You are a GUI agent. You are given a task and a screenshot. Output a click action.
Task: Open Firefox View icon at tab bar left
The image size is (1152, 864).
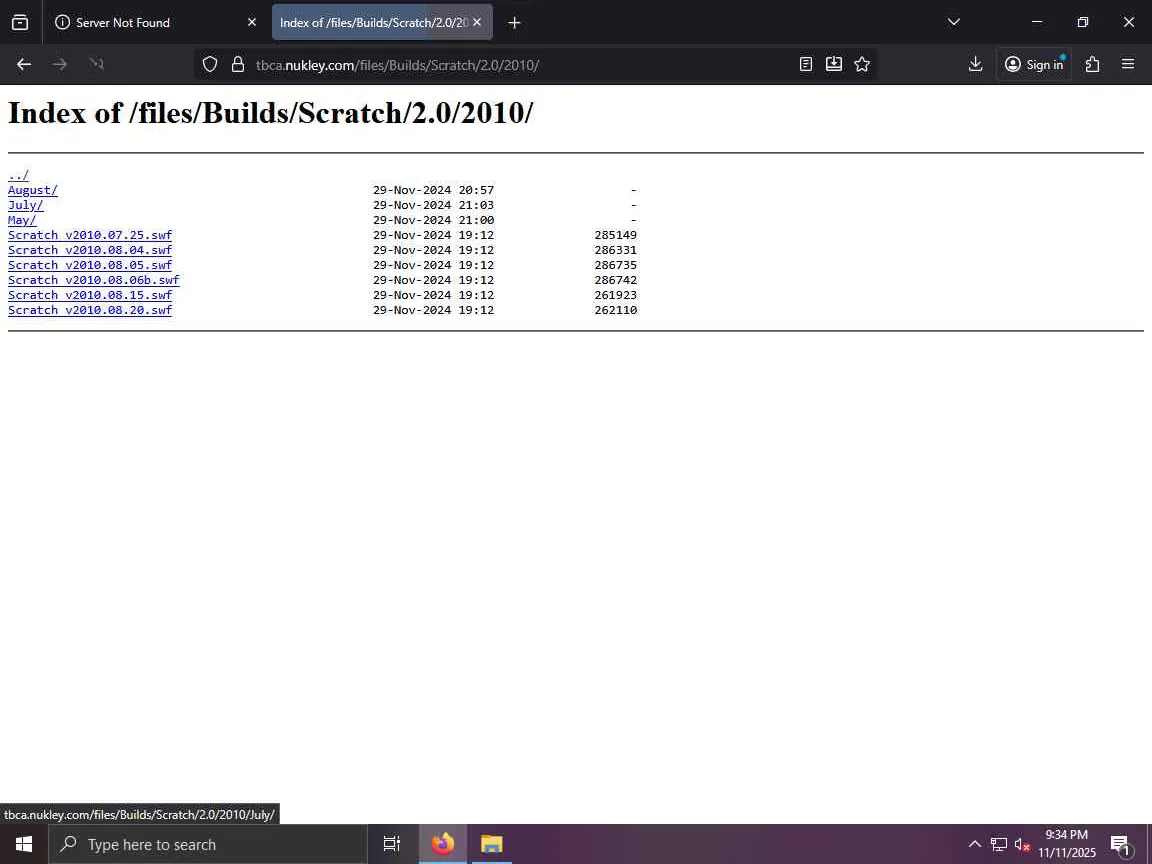21,23
